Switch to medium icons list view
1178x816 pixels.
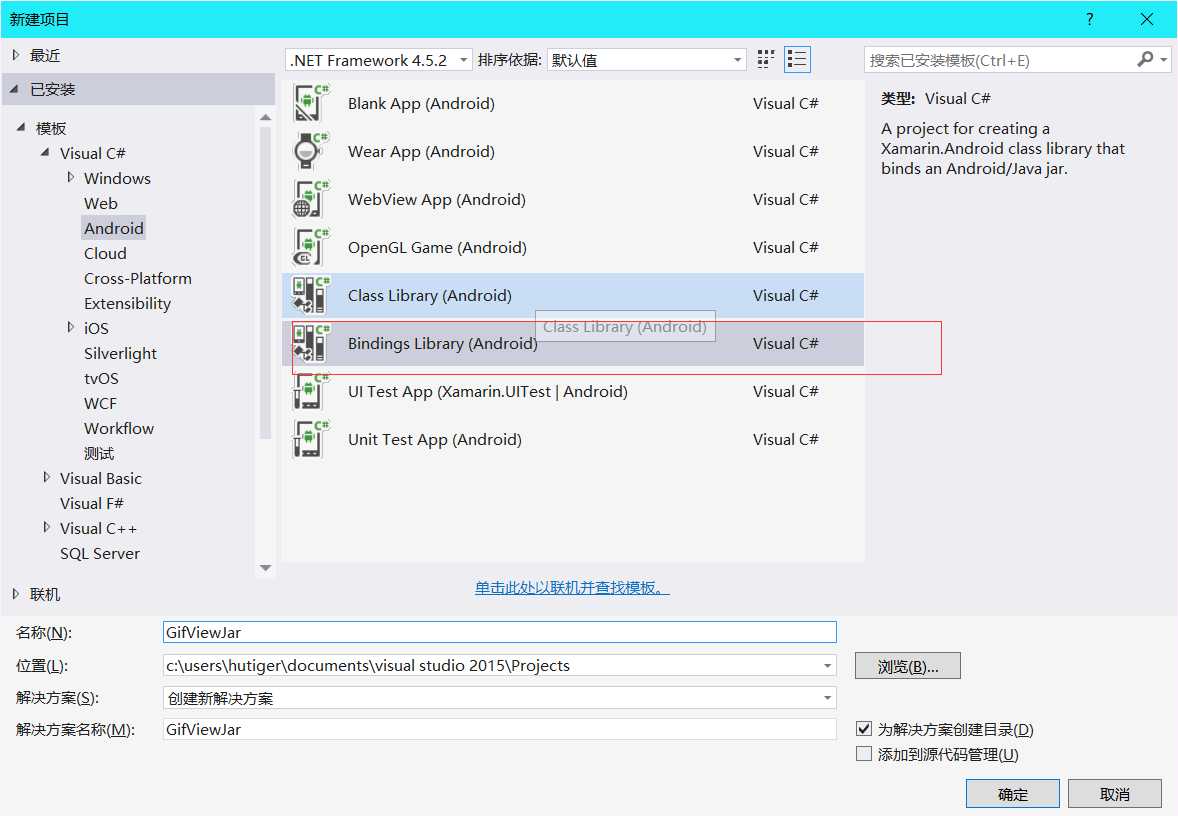pyautogui.click(x=797, y=59)
